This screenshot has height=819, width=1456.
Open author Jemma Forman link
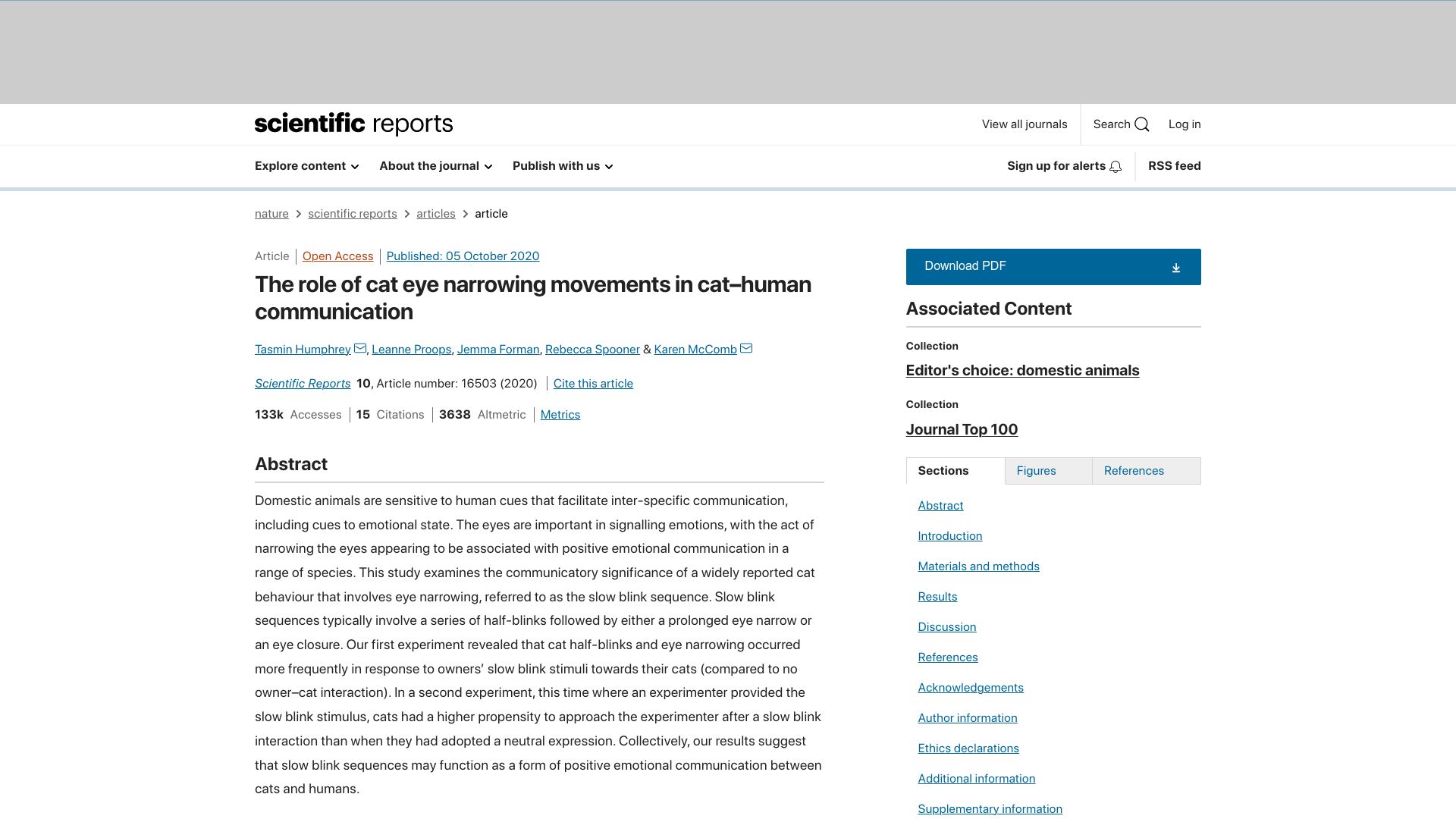click(x=498, y=350)
